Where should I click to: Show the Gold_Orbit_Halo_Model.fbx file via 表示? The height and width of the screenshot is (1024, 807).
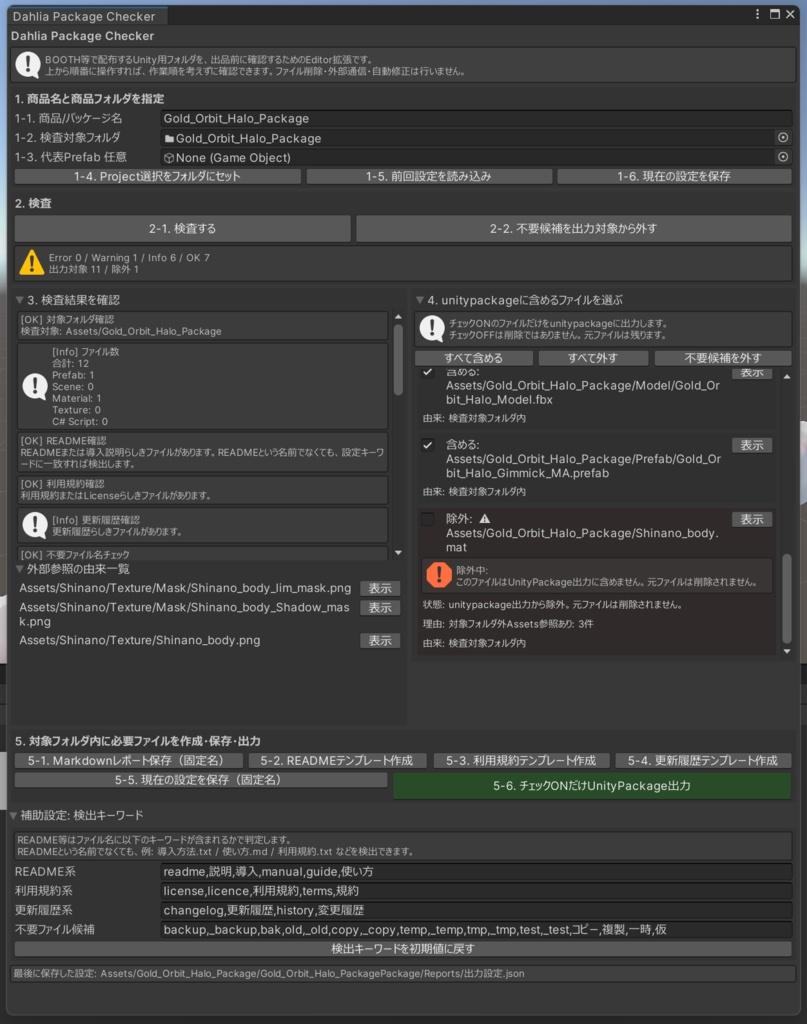pos(752,372)
